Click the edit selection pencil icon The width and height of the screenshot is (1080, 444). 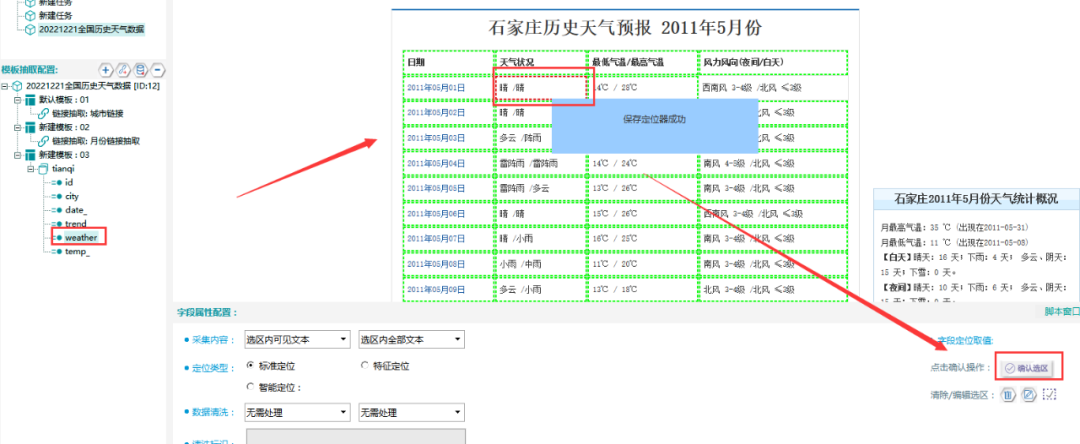tap(1027, 394)
